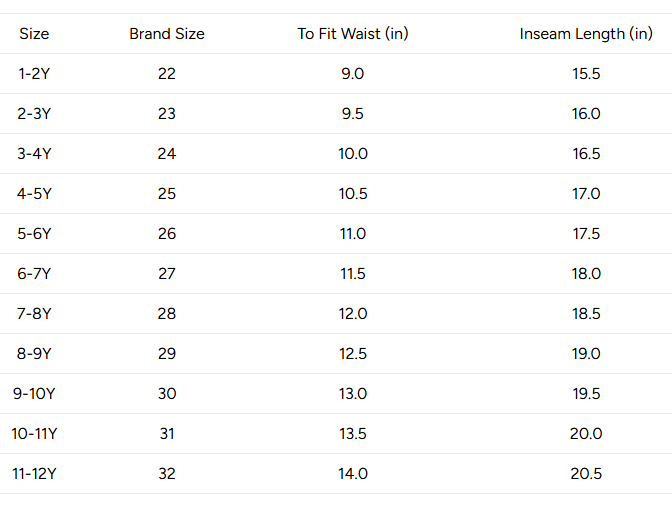The image size is (672, 505).
Task: Select the 2-3Y size cell
Action: [x=34, y=114]
